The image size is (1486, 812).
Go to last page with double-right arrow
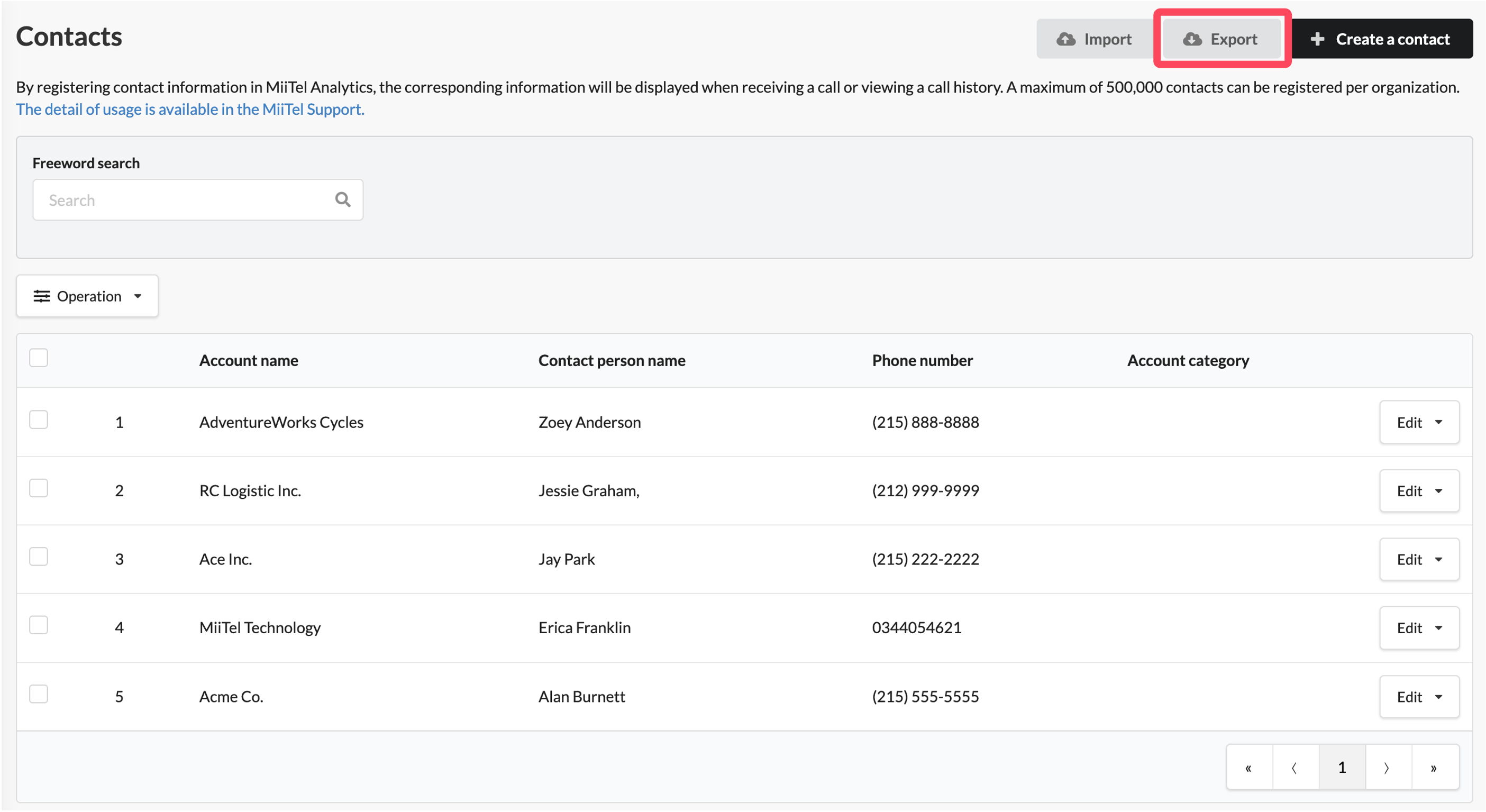tap(1435, 768)
